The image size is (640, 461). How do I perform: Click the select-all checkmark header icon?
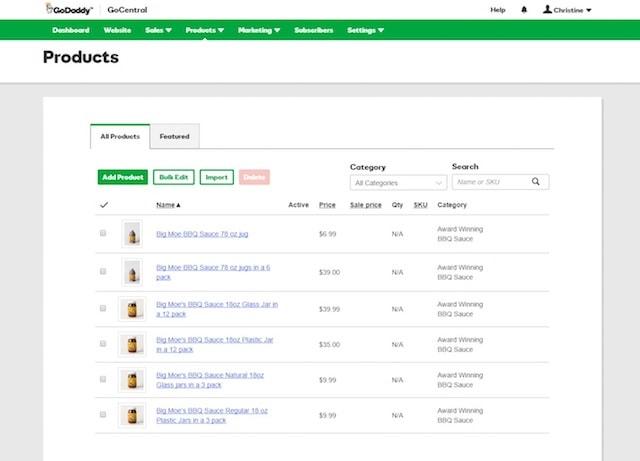tap(104, 205)
